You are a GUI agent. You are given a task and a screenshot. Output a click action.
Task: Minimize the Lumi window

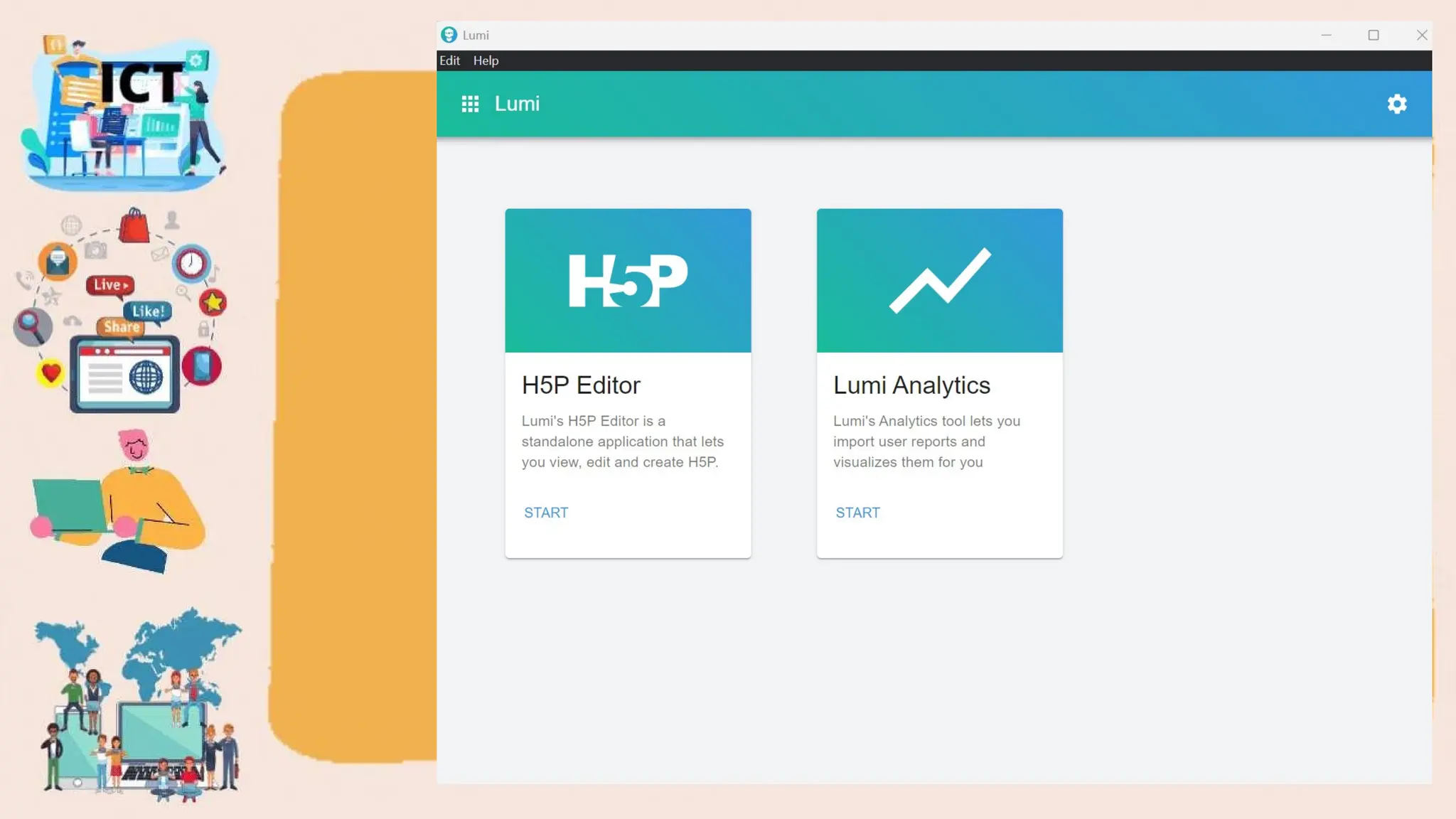1326,35
